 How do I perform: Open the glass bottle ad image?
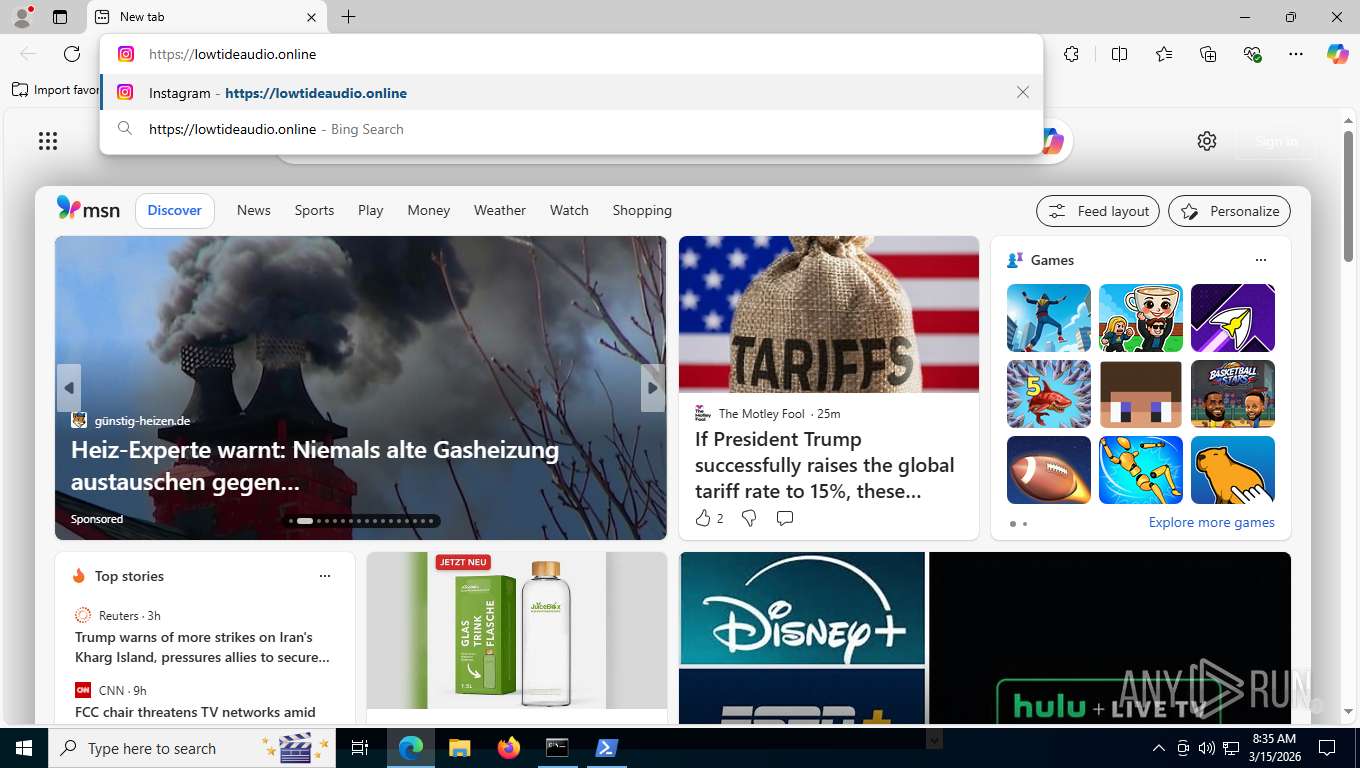pos(517,630)
